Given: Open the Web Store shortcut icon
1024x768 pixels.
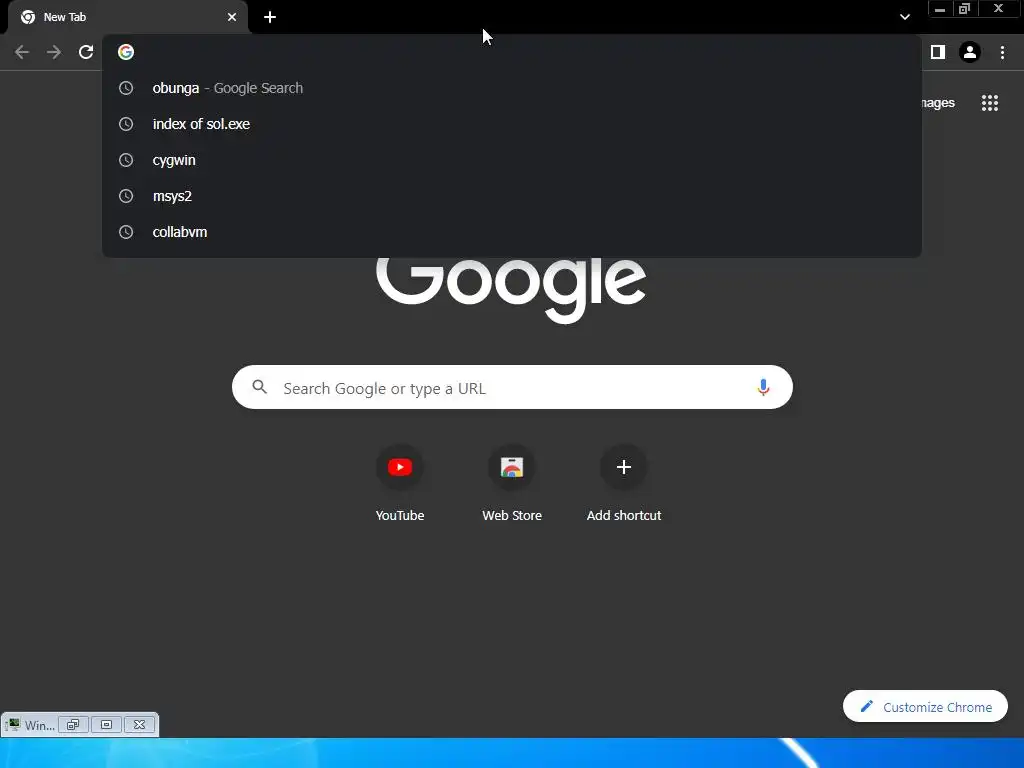Looking at the screenshot, I should click(x=512, y=467).
